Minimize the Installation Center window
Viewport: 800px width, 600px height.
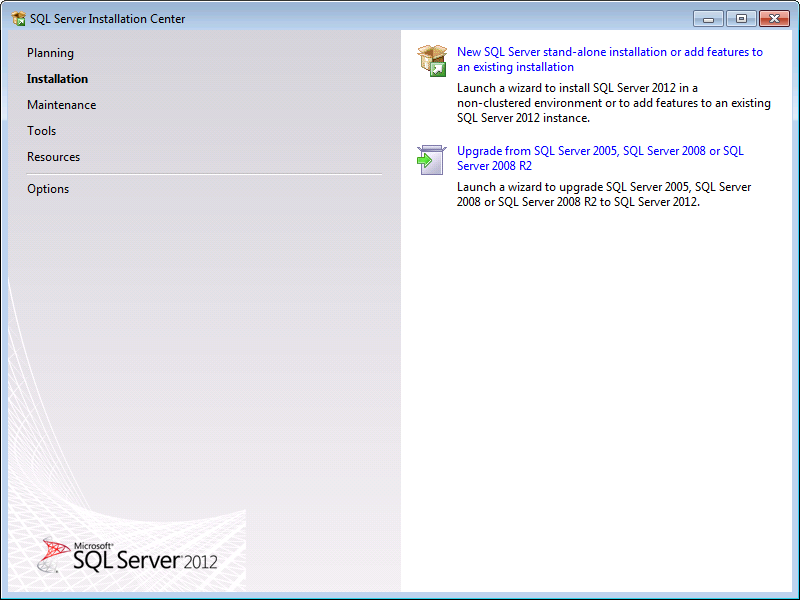click(x=708, y=19)
